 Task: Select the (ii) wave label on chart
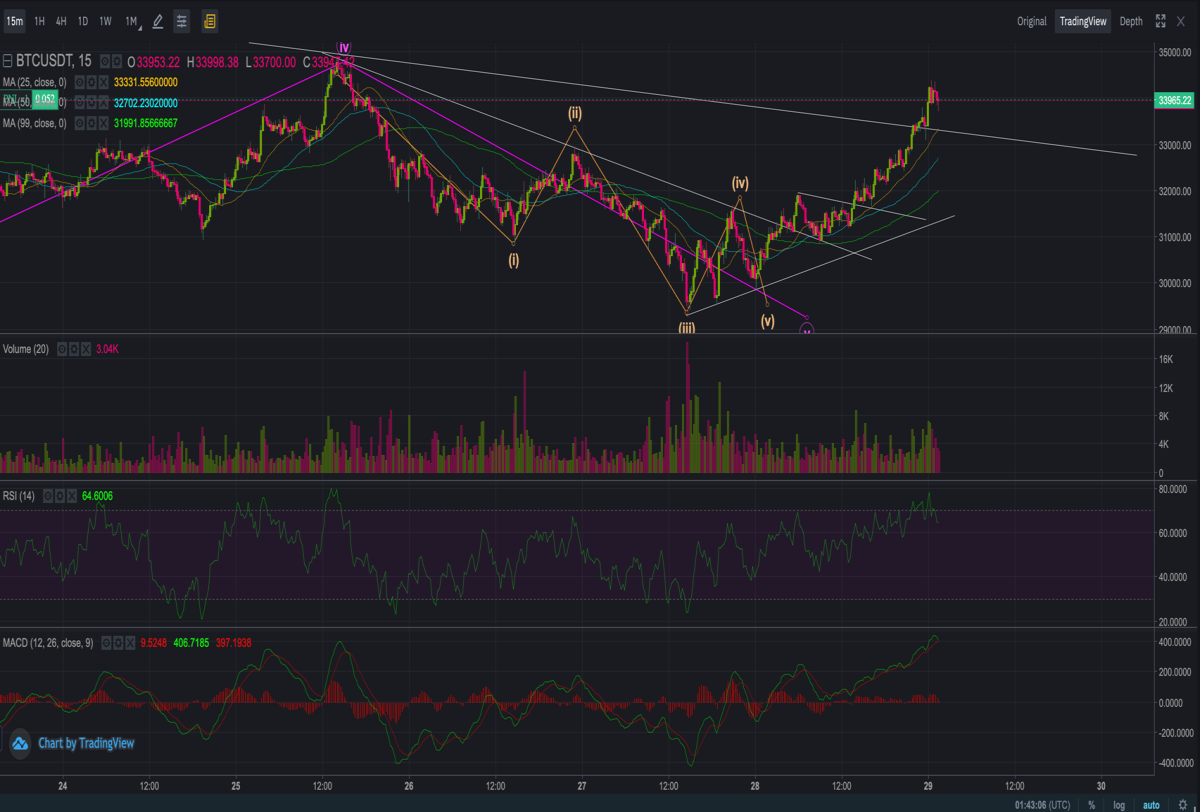pyautogui.click(x=576, y=113)
